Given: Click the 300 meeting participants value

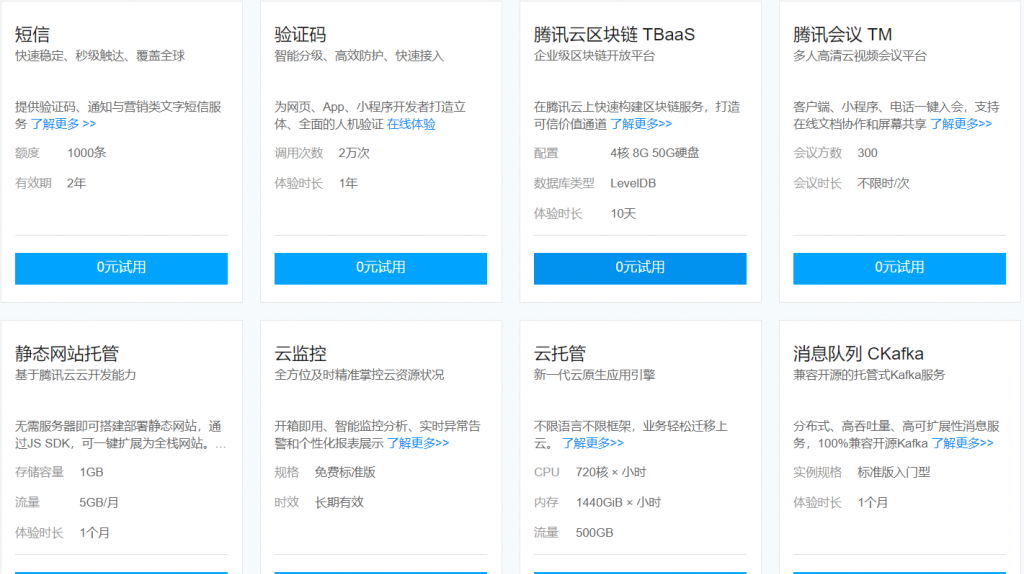Looking at the screenshot, I should (867, 153).
